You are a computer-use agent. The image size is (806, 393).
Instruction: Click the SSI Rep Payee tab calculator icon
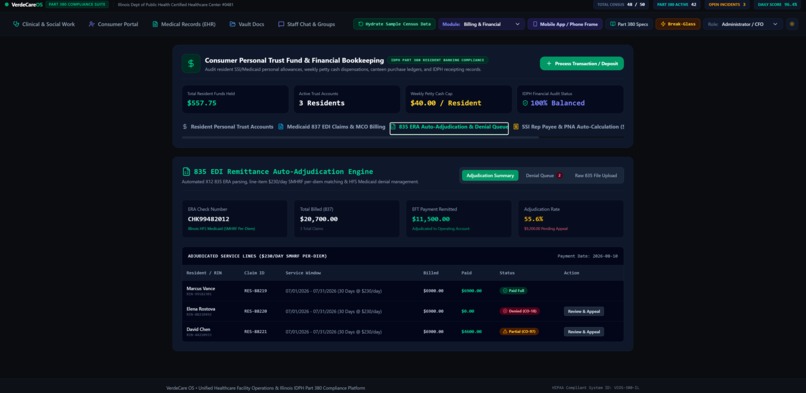(x=516, y=127)
